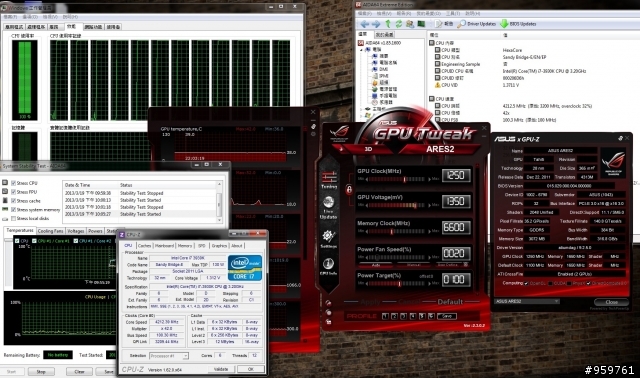The width and height of the screenshot is (640, 378).
Task: Click AIDA64 Forward arrow toolbar icon
Action: tap(376, 24)
